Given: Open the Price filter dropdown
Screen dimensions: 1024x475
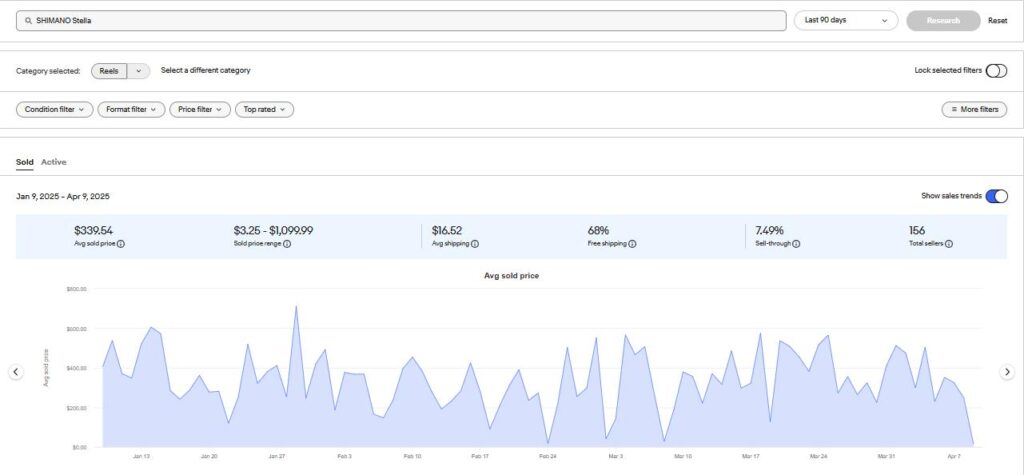Looking at the screenshot, I should pos(200,110).
